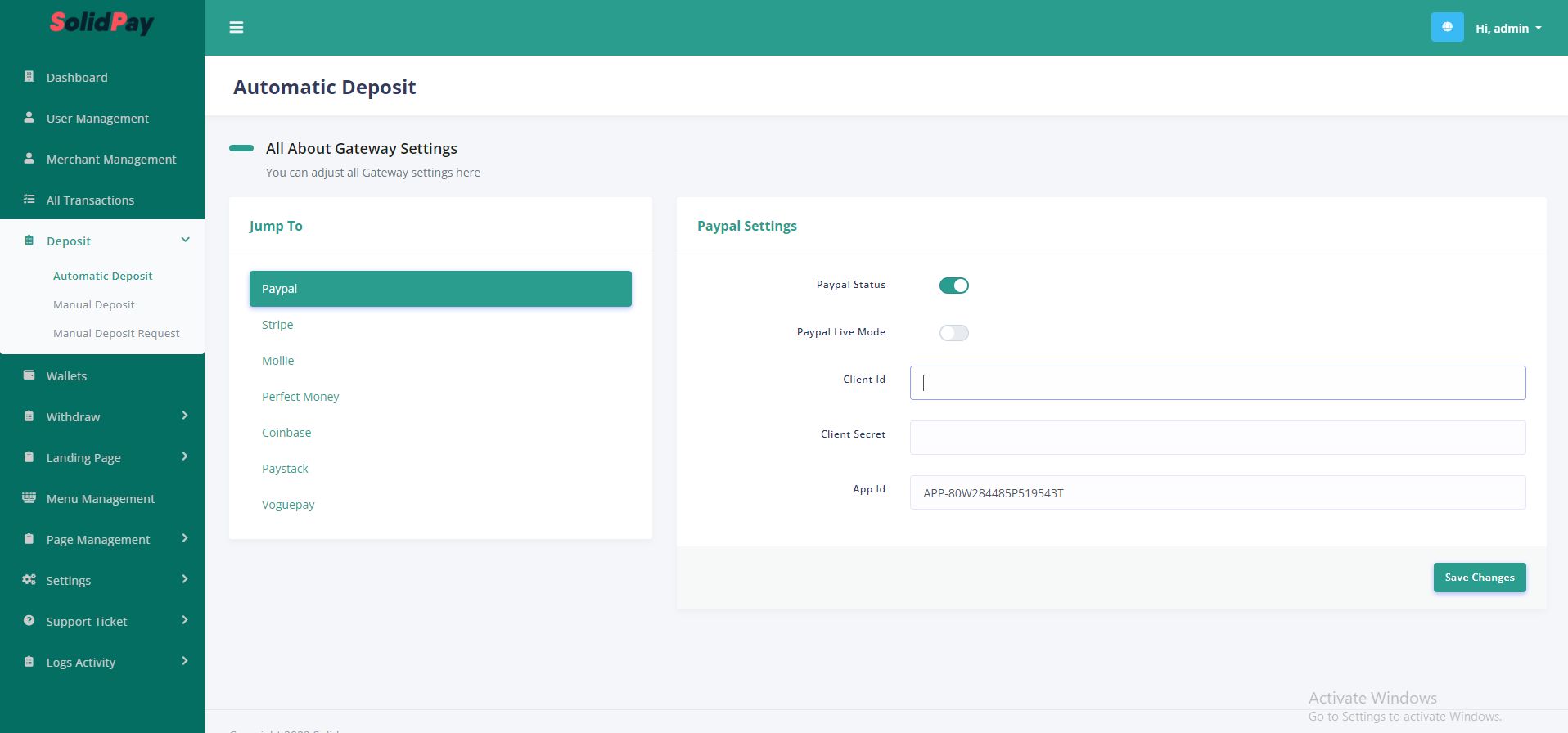Collapse the Deposit submenu chevron
1568x733 pixels.
point(185,240)
